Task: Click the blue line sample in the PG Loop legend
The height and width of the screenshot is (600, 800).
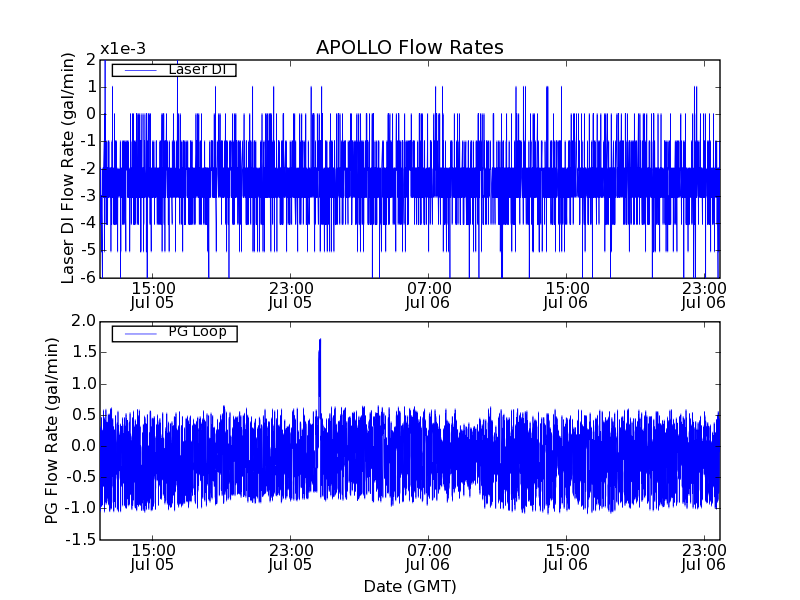Action: click(x=141, y=334)
